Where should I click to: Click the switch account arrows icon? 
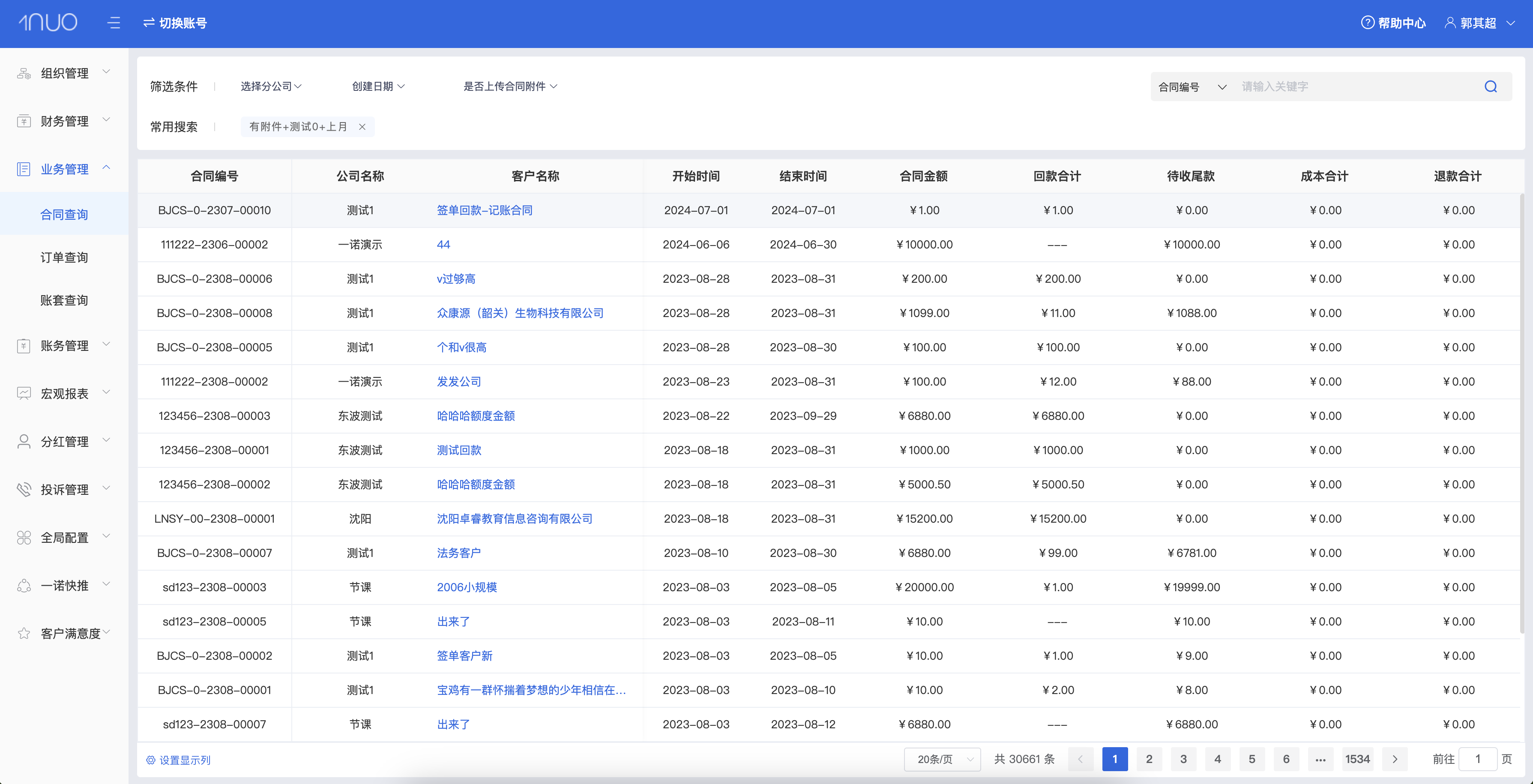point(149,23)
